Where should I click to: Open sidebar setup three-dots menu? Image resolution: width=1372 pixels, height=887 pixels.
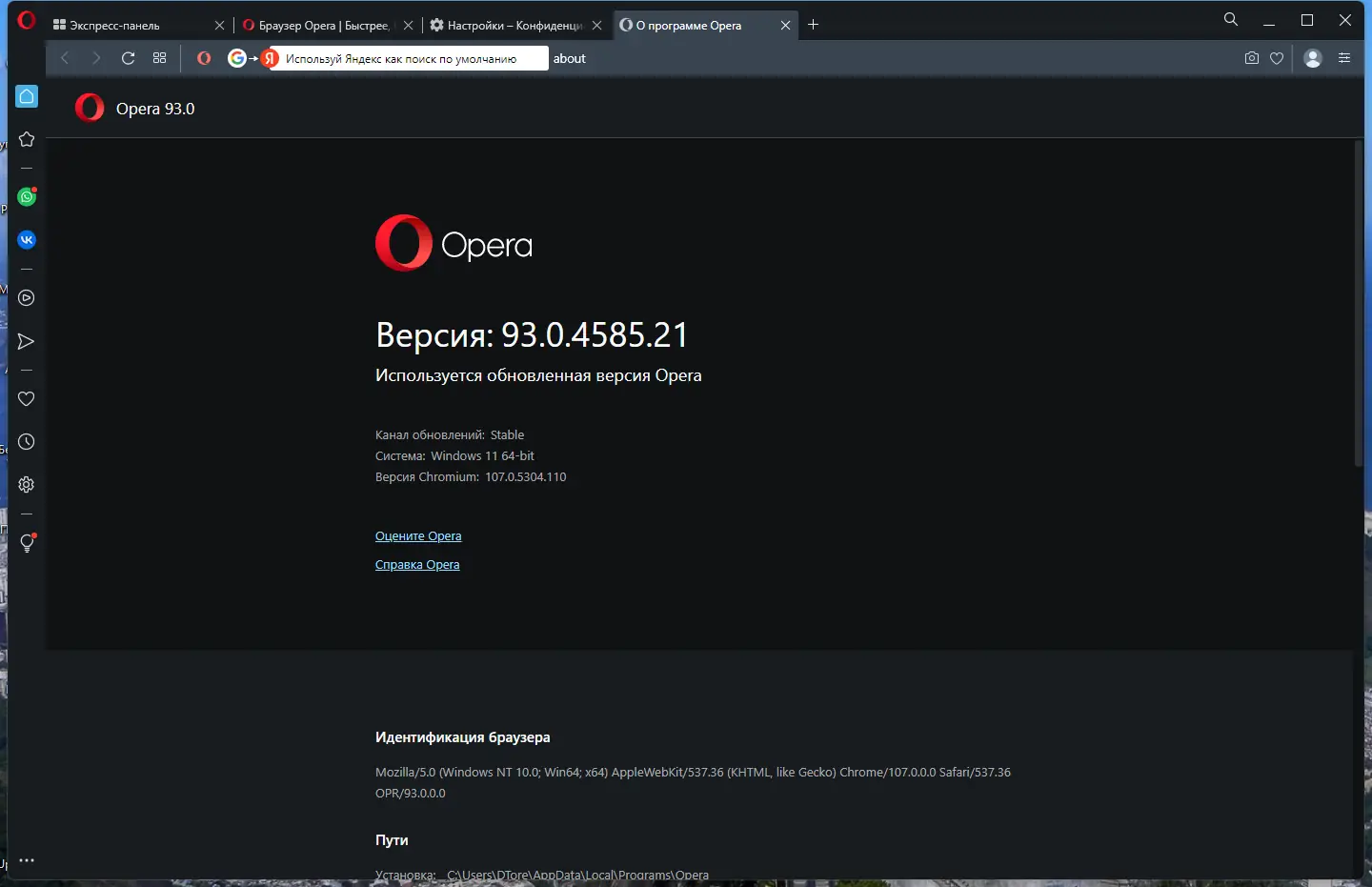(x=27, y=860)
